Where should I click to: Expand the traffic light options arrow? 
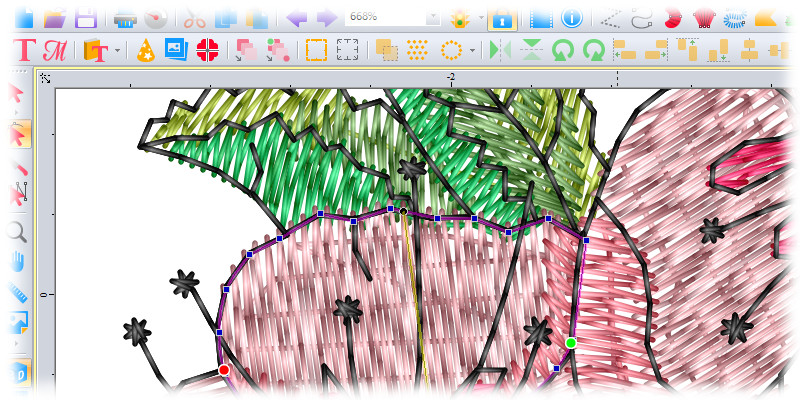pyautogui.click(x=479, y=18)
